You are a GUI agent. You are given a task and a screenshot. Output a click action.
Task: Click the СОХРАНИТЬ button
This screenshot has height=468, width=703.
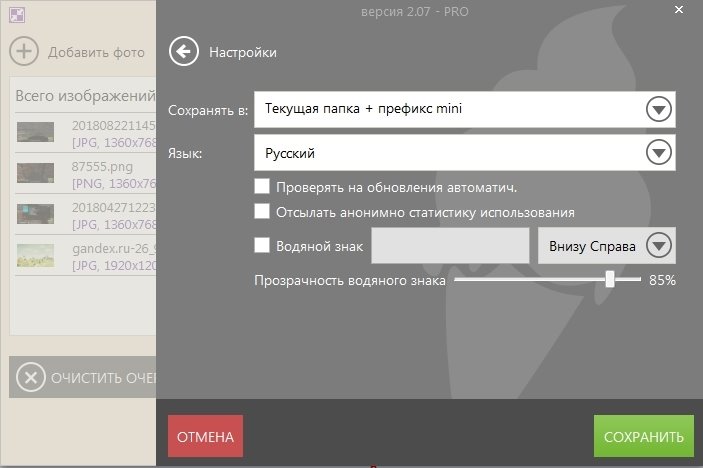643,436
